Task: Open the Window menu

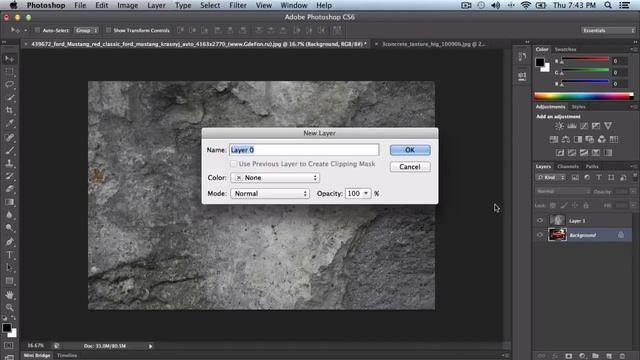Action: coord(293,5)
